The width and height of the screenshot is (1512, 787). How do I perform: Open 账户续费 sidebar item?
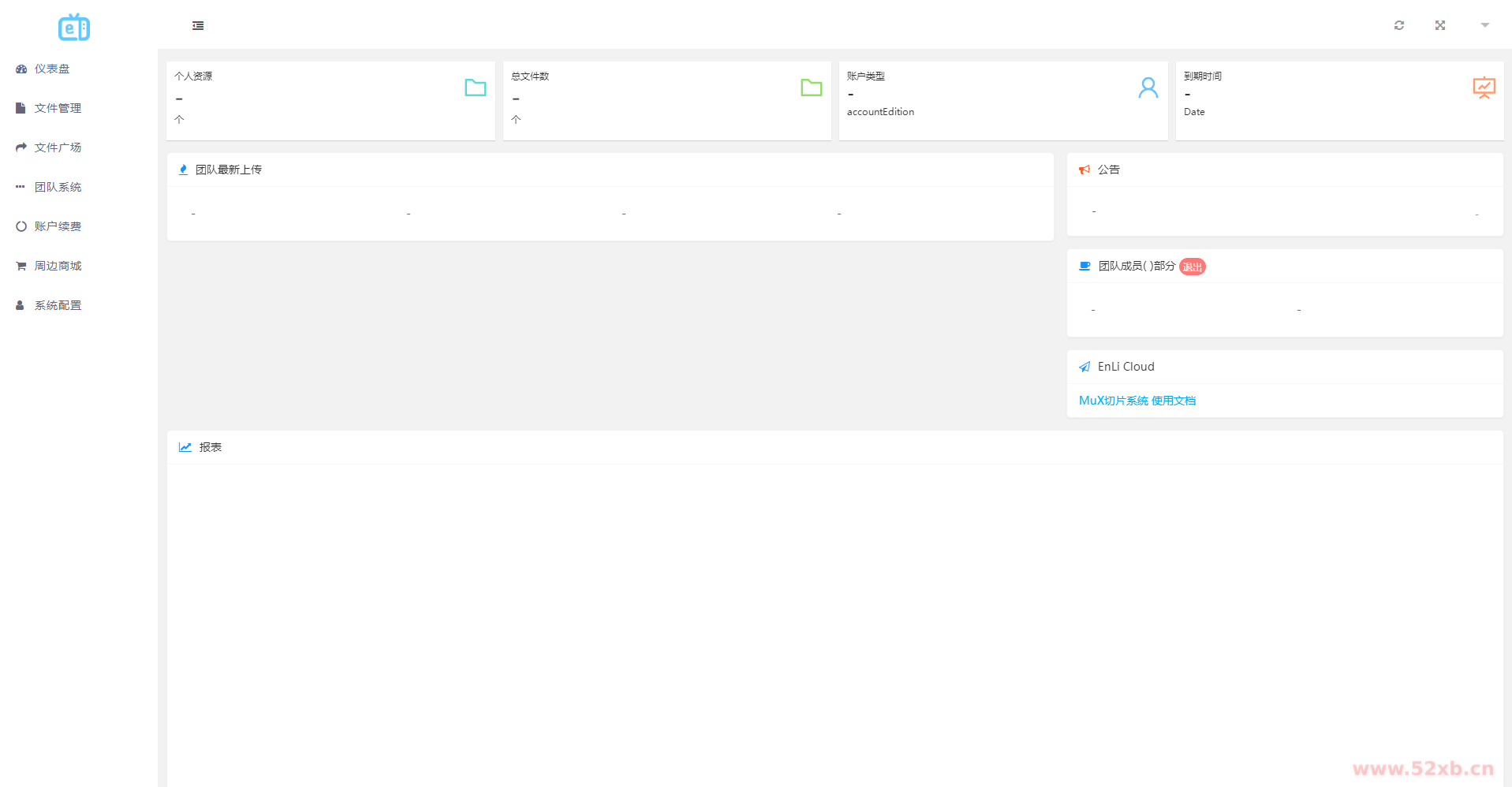tap(58, 226)
